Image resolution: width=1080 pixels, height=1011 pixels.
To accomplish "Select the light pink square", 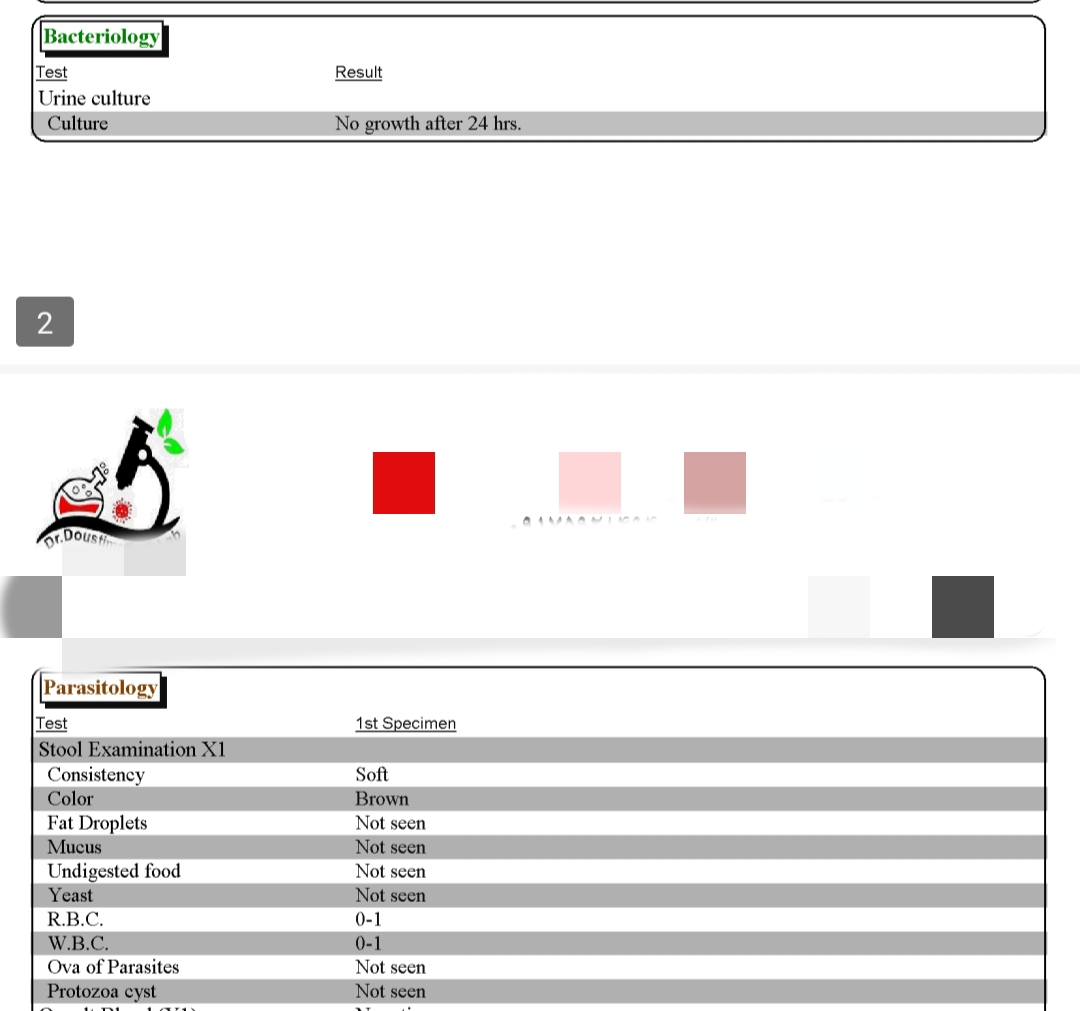I will click(590, 483).
